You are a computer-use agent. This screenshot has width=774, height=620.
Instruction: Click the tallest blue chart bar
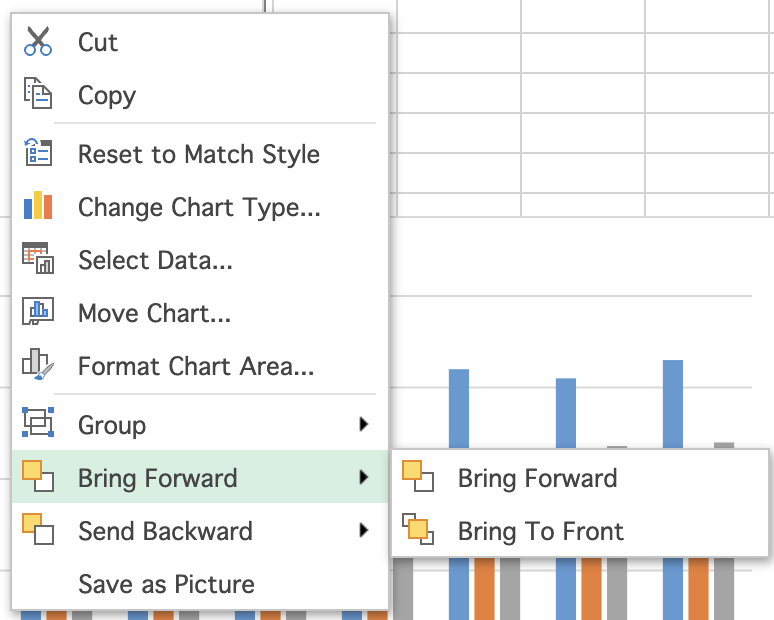point(673,400)
